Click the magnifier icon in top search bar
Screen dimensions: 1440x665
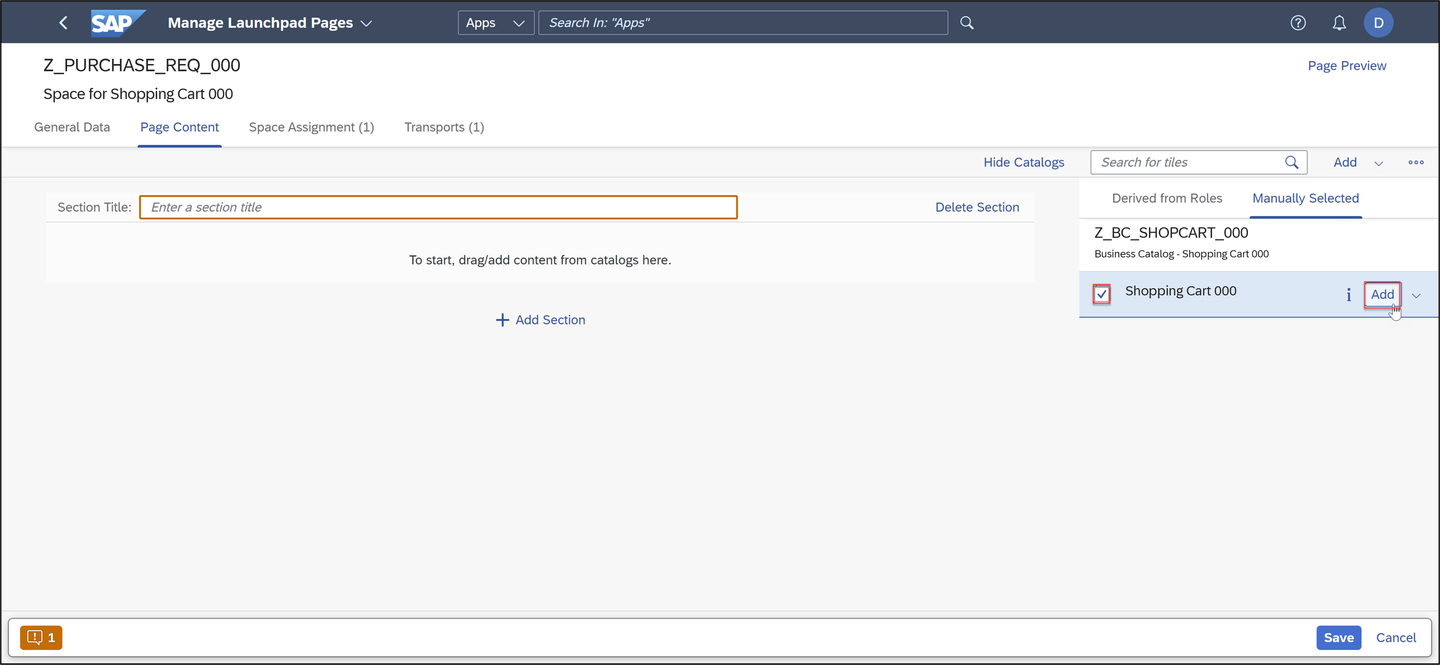pyautogui.click(x=967, y=22)
